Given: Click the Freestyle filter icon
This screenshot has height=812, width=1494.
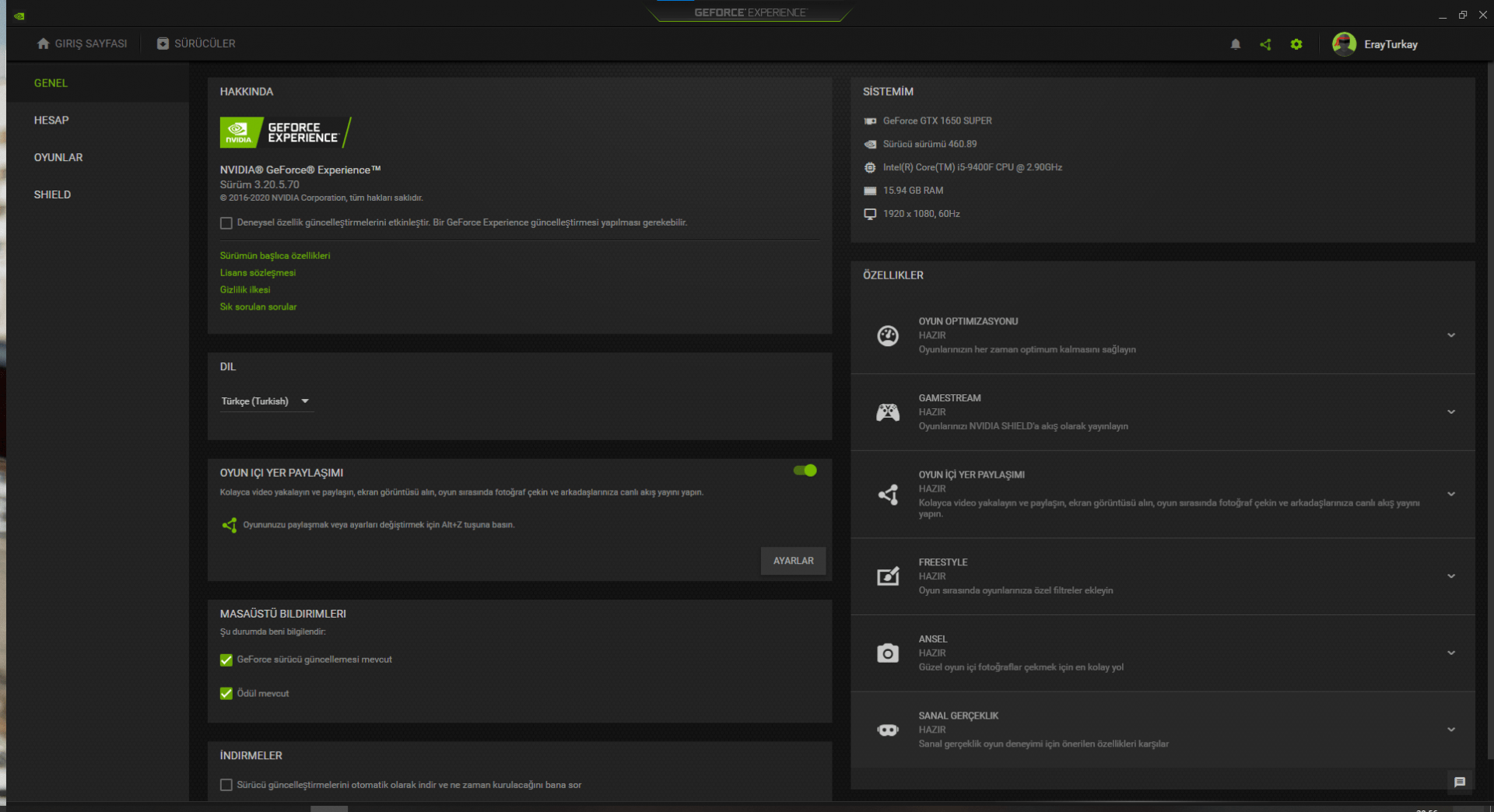Looking at the screenshot, I should (x=888, y=576).
